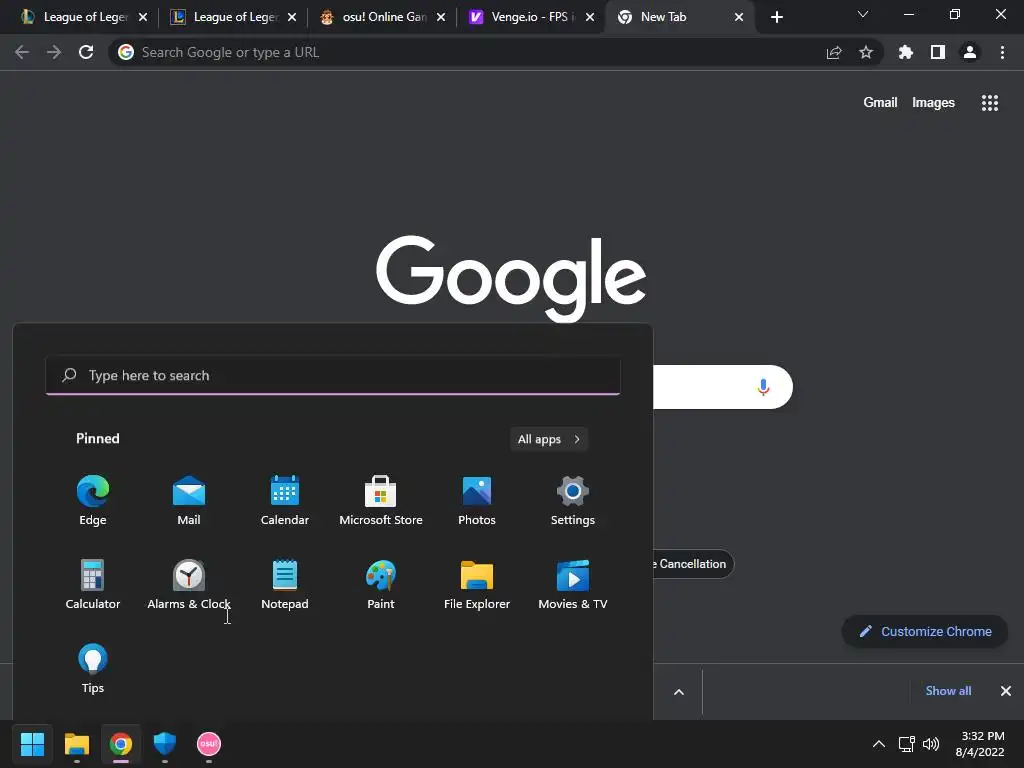This screenshot has height=768, width=1024.
Task: Bookmark this tab with the star icon
Action: [x=866, y=52]
